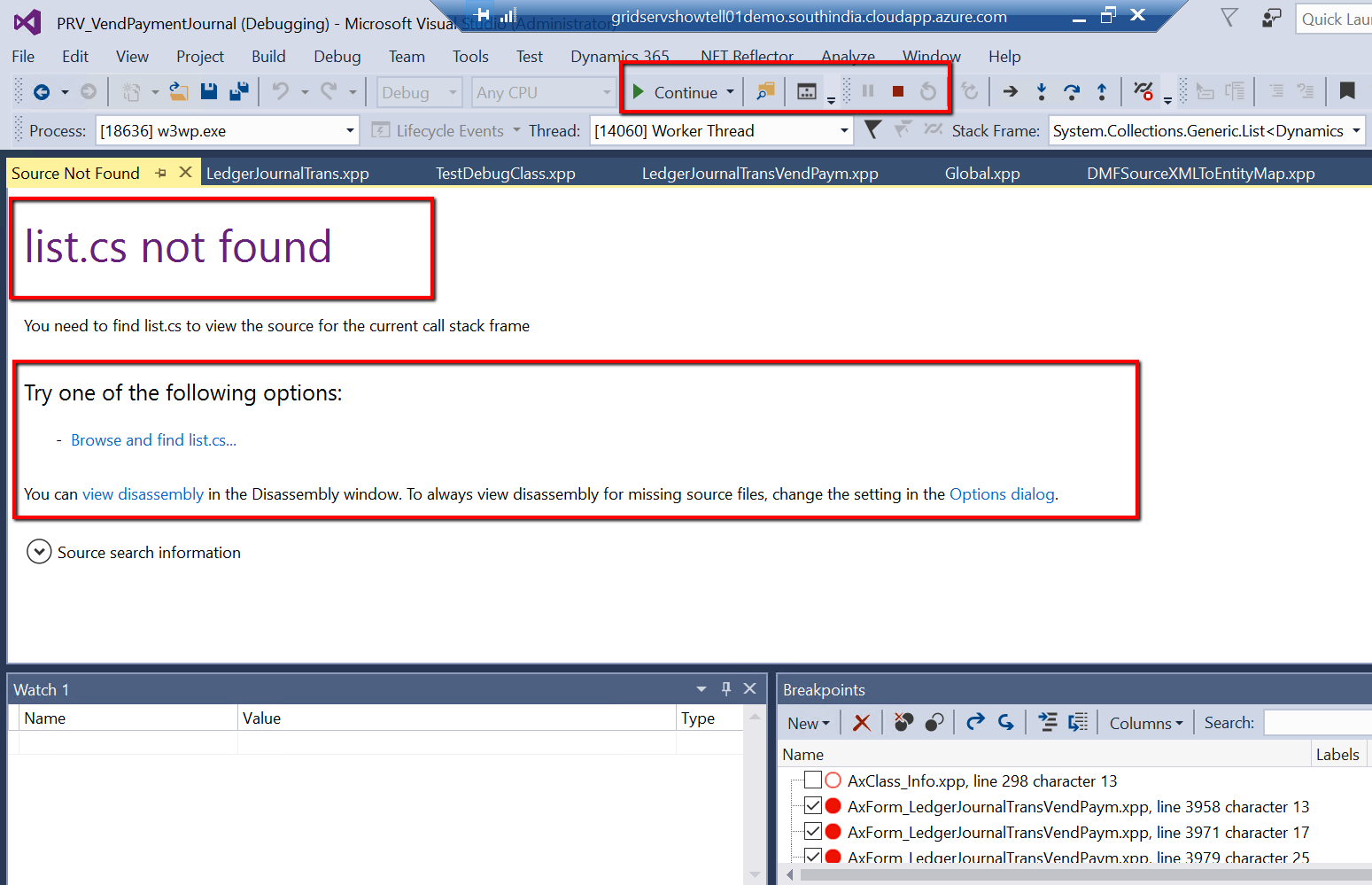Uncheck the breakpoint at line 3971
The image size is (1372, 885).
coord(813,831)
